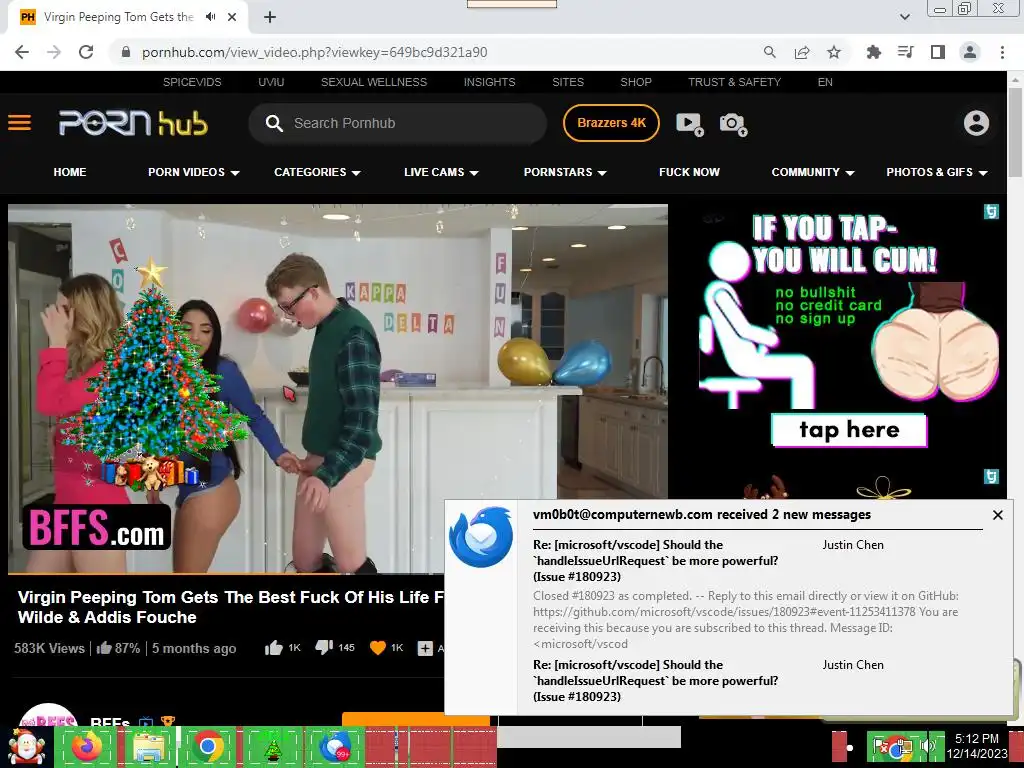Open the SPICEVIDS link
Image resolution: width=1024 pixels, height=768 pixels.
click(192, 82)
